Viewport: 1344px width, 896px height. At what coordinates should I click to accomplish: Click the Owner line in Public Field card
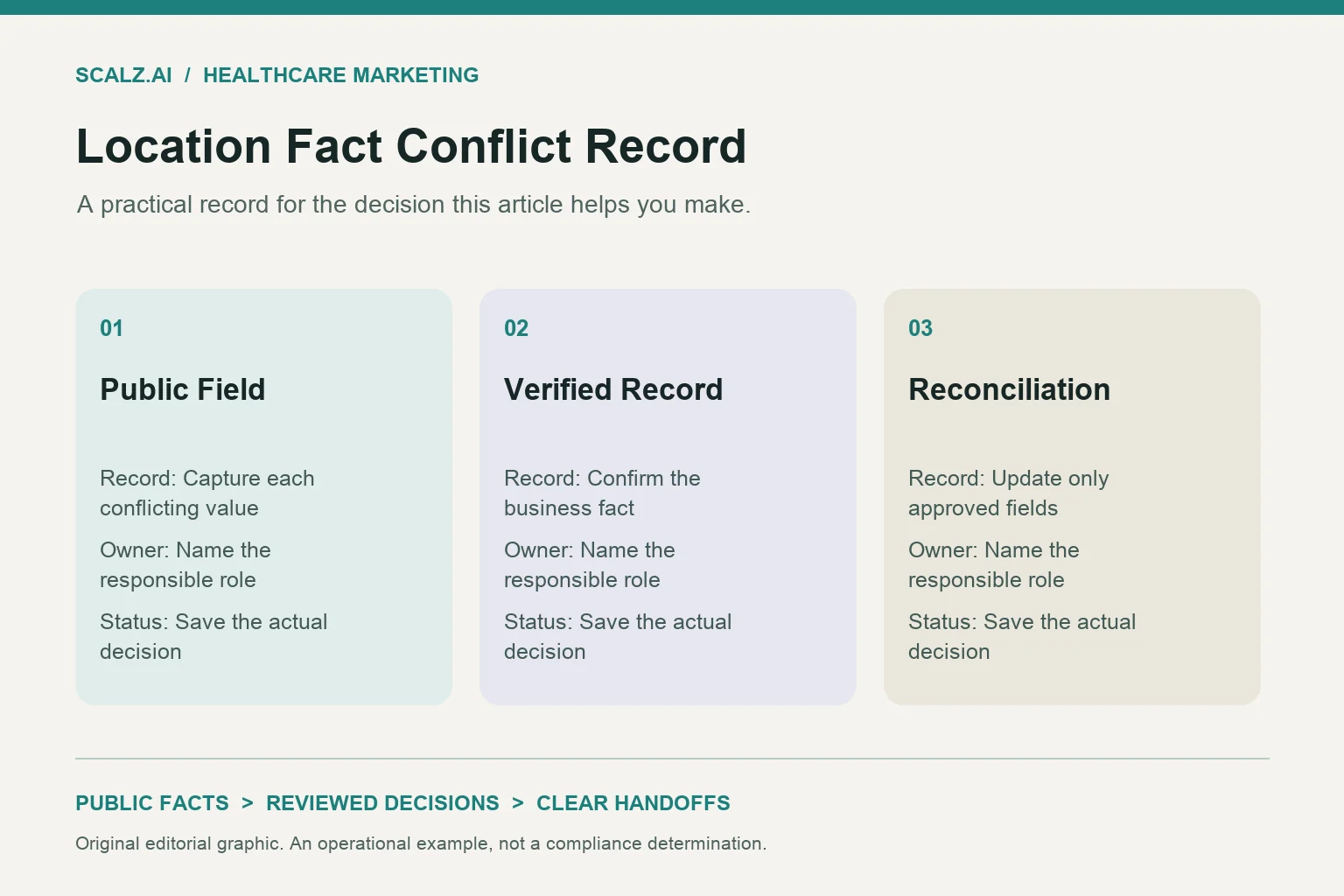coord(185,565)
